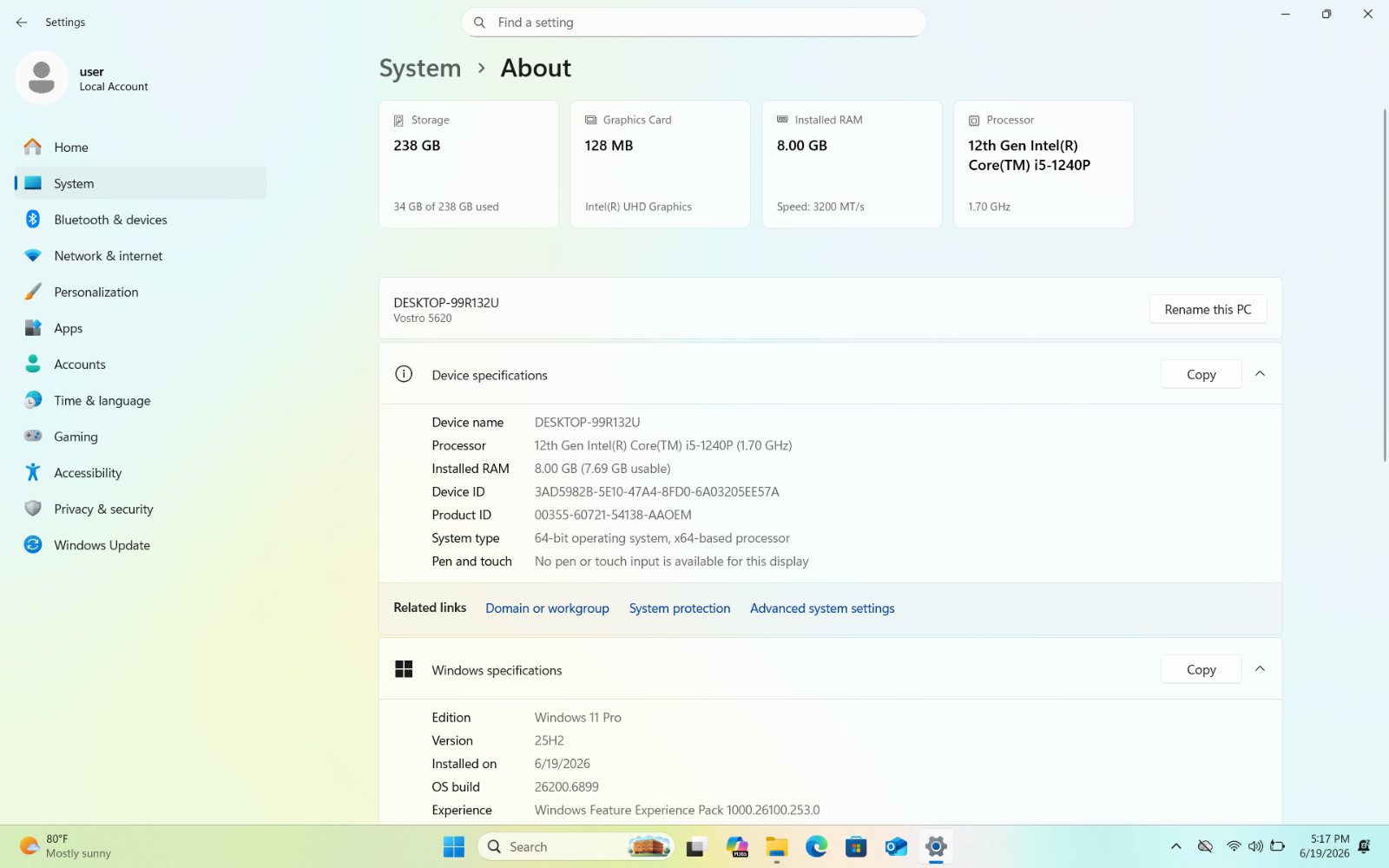Image resolution: width=1389 pixels, height=868 pixels.
Task: Click the battery icon in the system tray
Action: [1278, 846]
